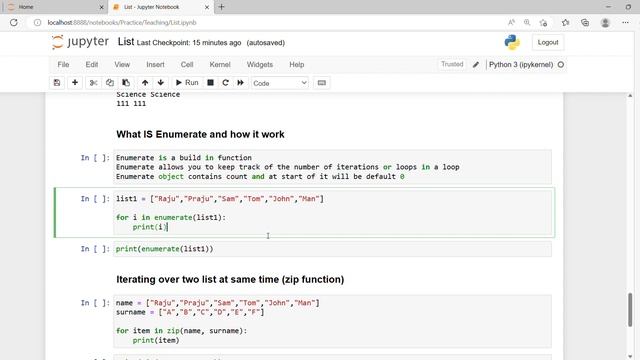Image resolution: width=640 pixels, height=360 pixels.
Task: Paste cells below icon
Action: pos(126,83)
